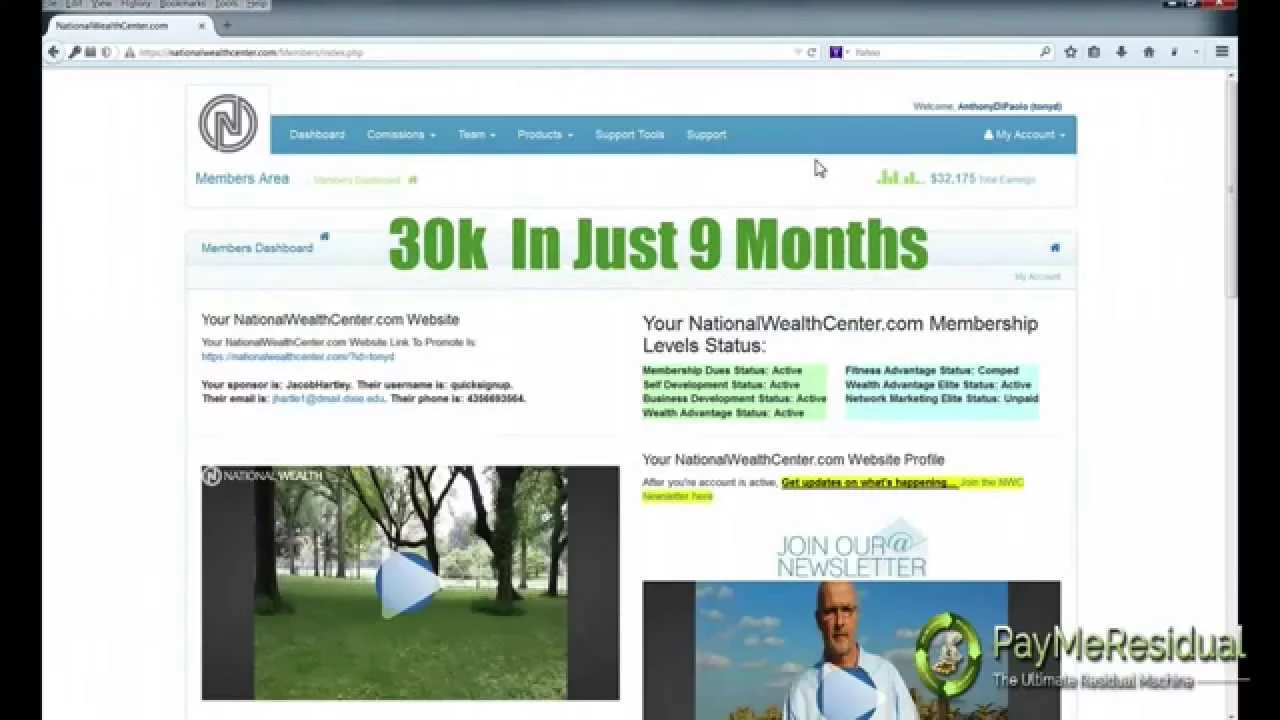Open the Downloads arrow icon
The height and width of the screenshot is (720, 1280).
pyautogui.click(x=1121, y=52)
